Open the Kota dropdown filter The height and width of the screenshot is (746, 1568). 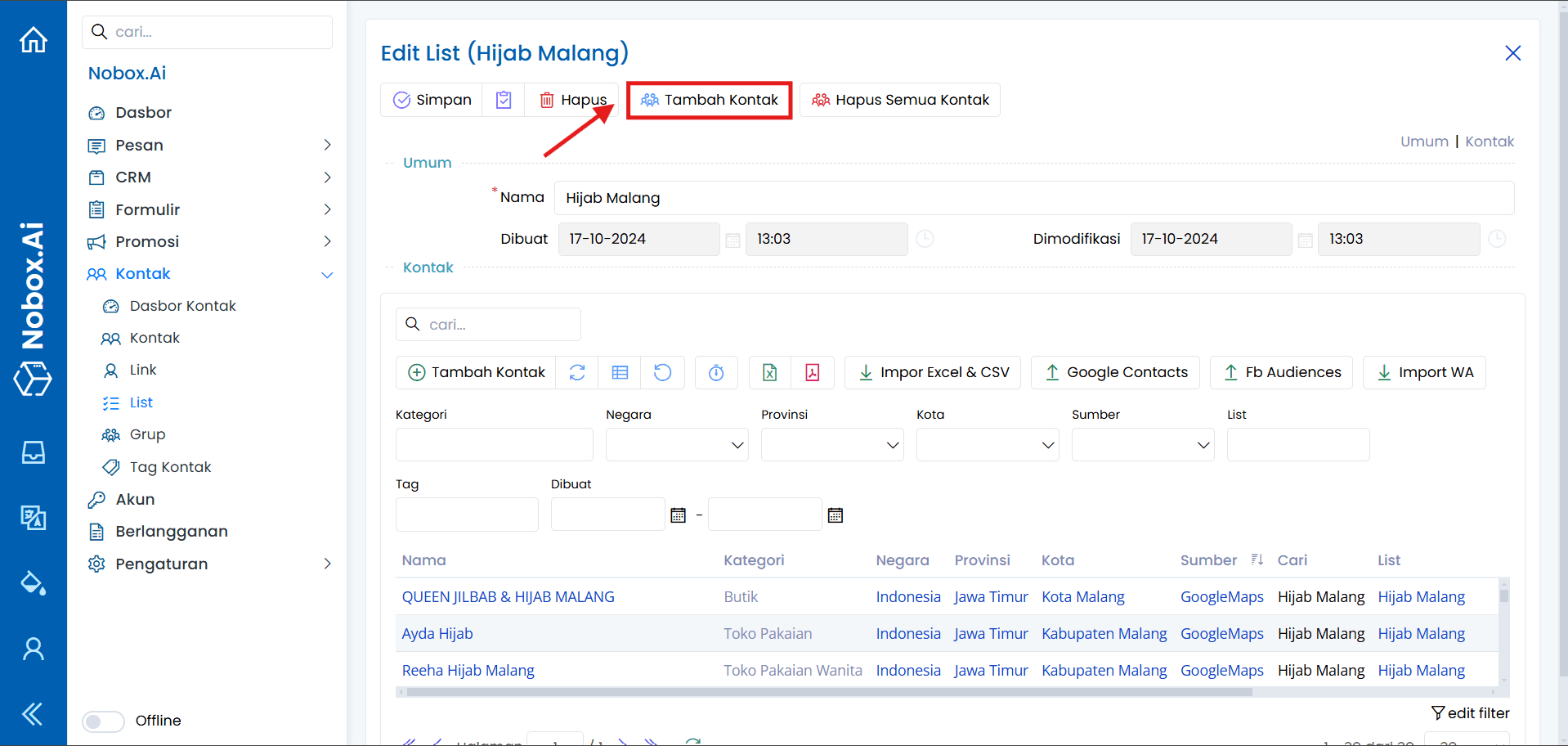click(987, 444)
